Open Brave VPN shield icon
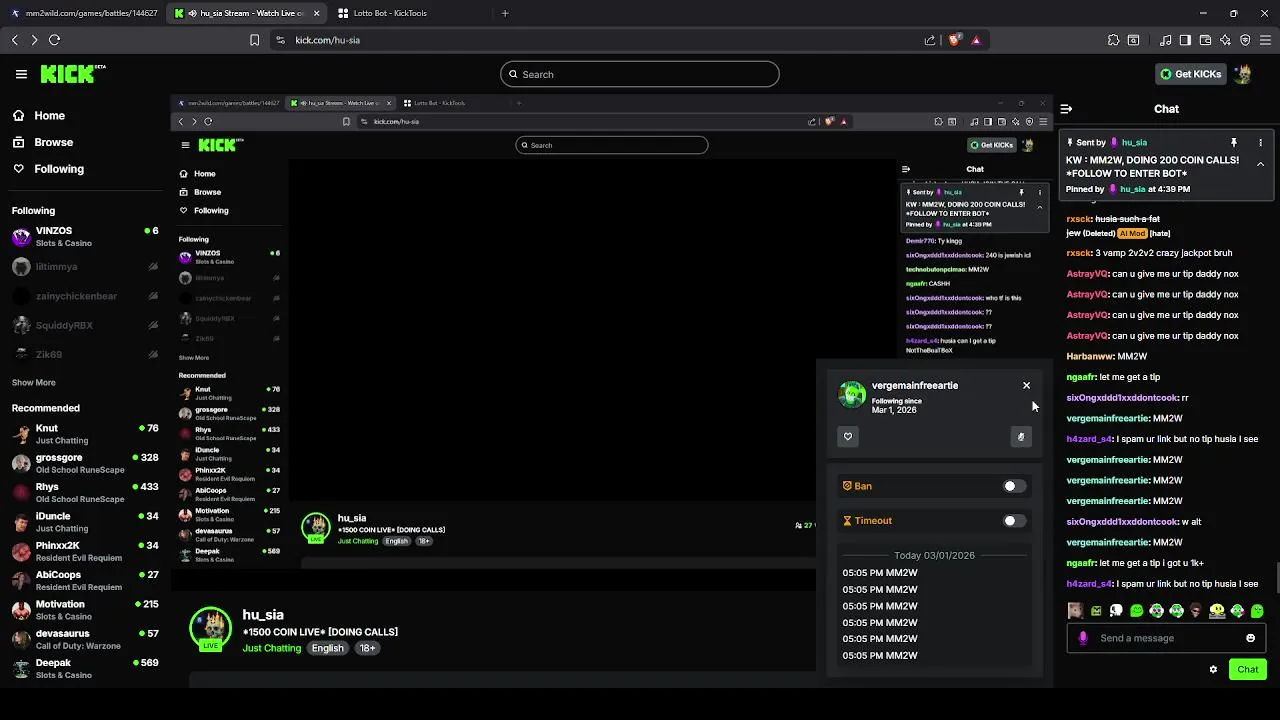The image size is (1280, 720). (x=1245, y=40)
